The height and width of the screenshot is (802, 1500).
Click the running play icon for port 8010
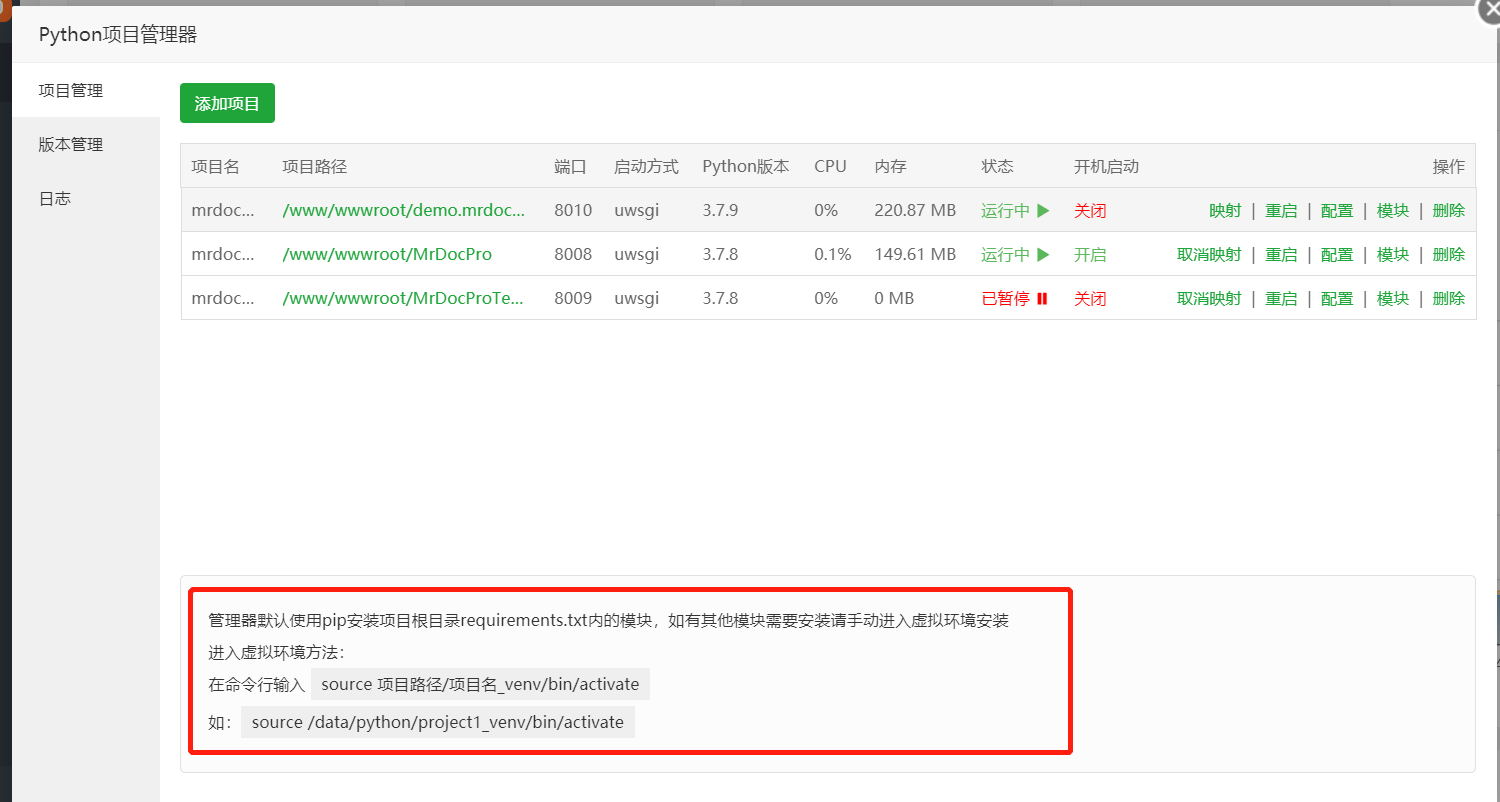1043,211
